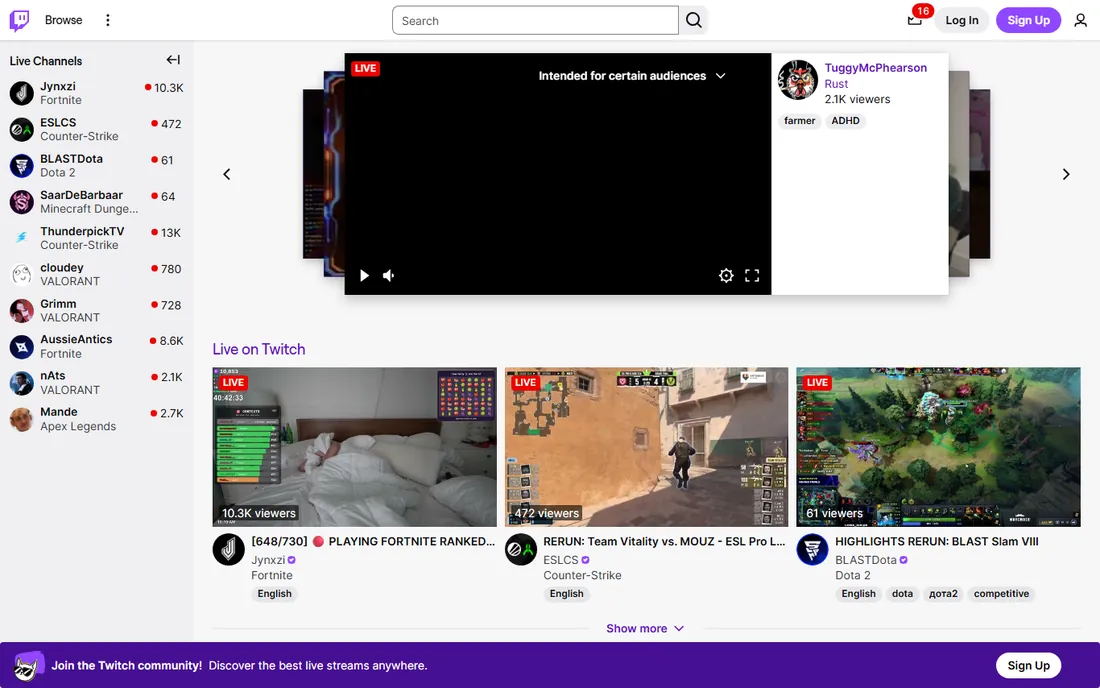The height and width of the screenshot is (688, 1100).
Task: Collapse the Live Channels sidebar
Action: coord(173,60)
